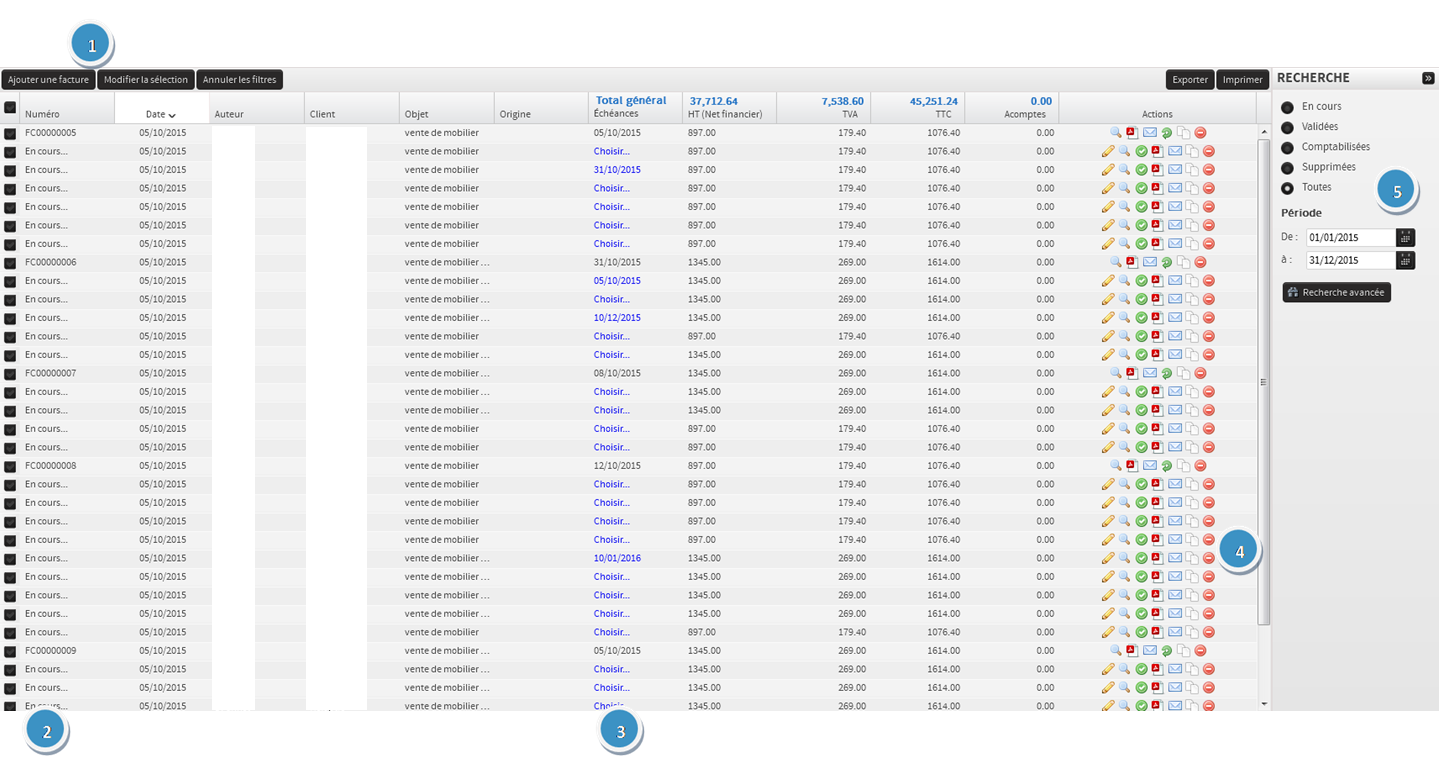Open PDF of invoice FC00000005
1439x773 pixels.
click(x=1132, y=133)
